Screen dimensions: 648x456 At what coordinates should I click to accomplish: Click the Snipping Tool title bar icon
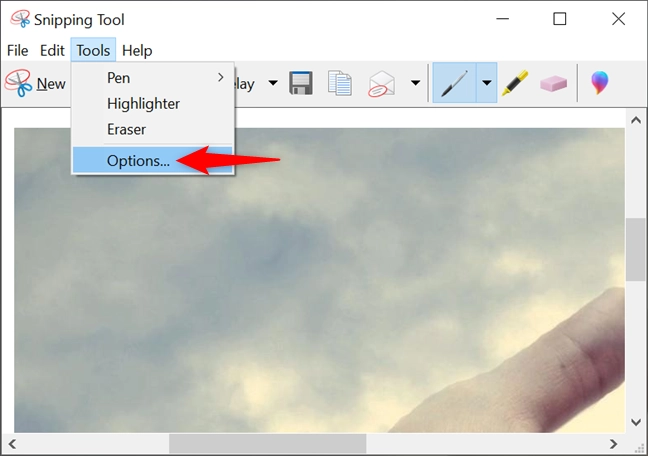20,19
